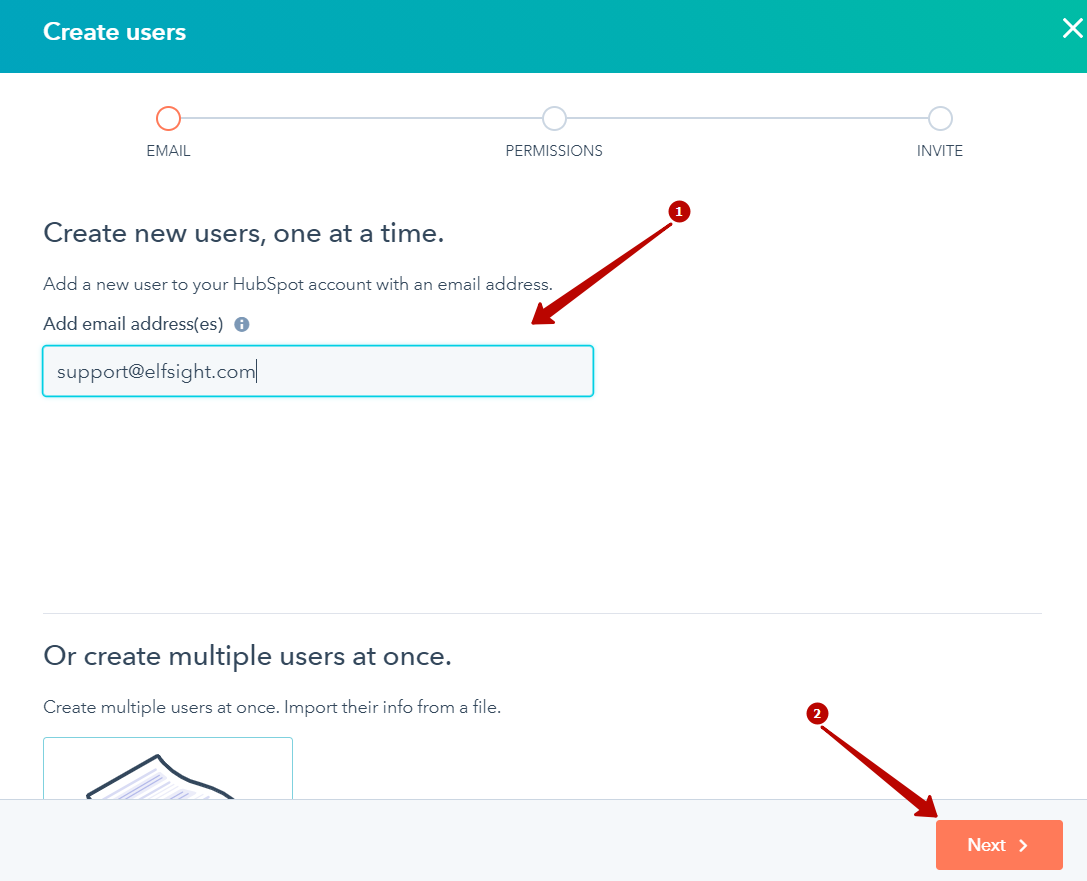The image size is (1087, 881).
Task: Click the 'Create new users, one at a time.' heading
Action: point(243,234)
